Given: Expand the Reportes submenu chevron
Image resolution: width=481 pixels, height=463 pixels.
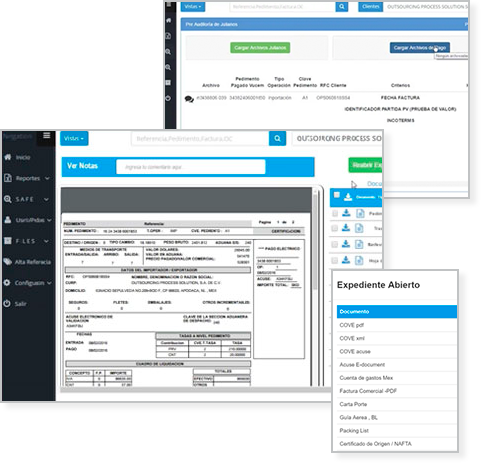Looking at the screenshot, I should coord(47,178).
